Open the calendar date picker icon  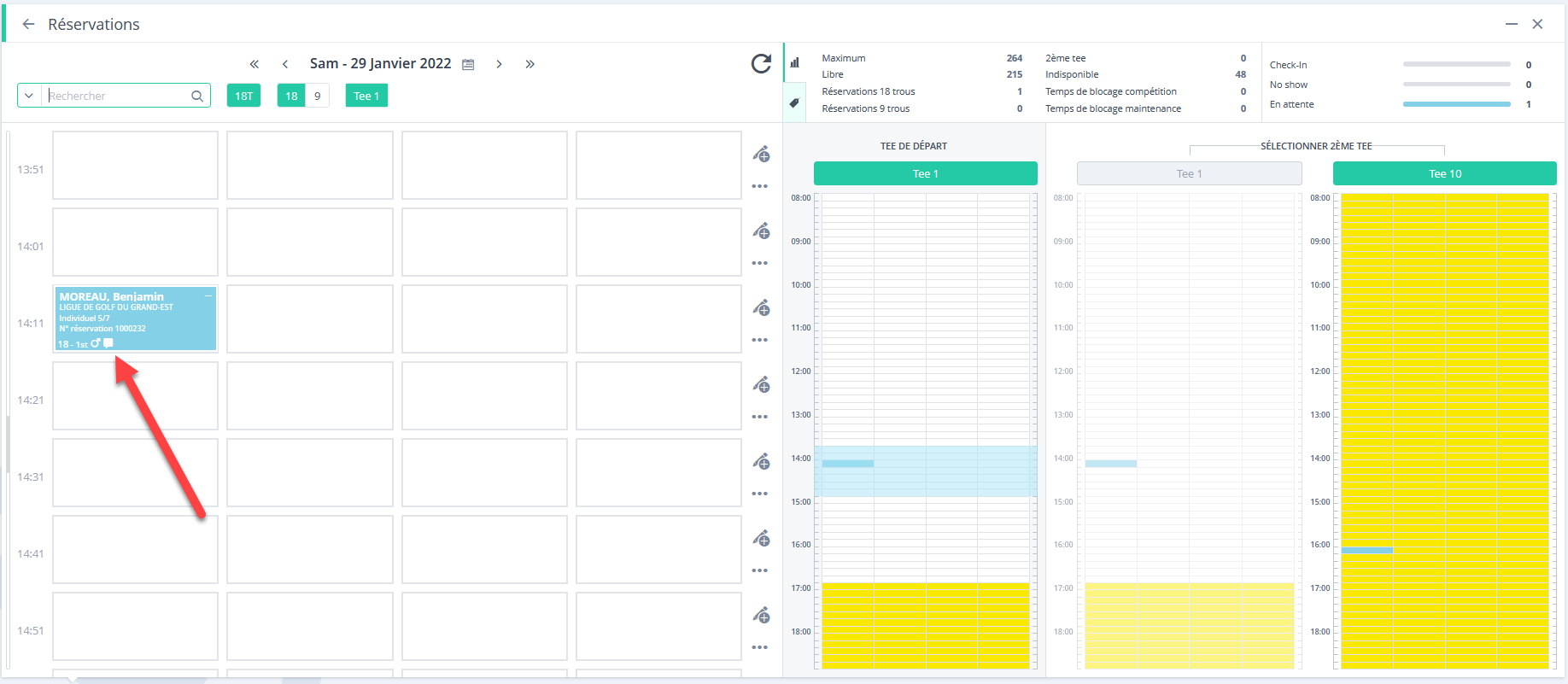468,64
